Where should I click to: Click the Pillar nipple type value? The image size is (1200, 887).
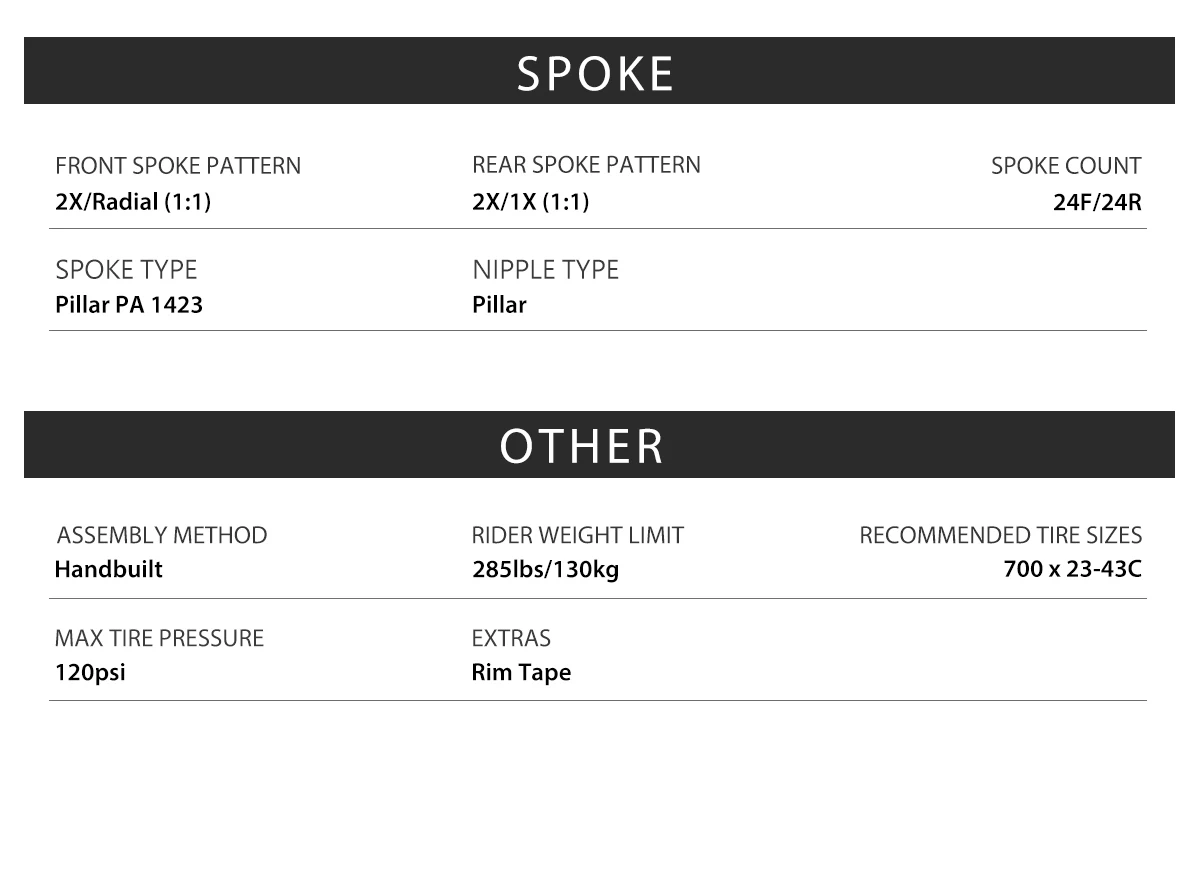click(x=499, y=305)
